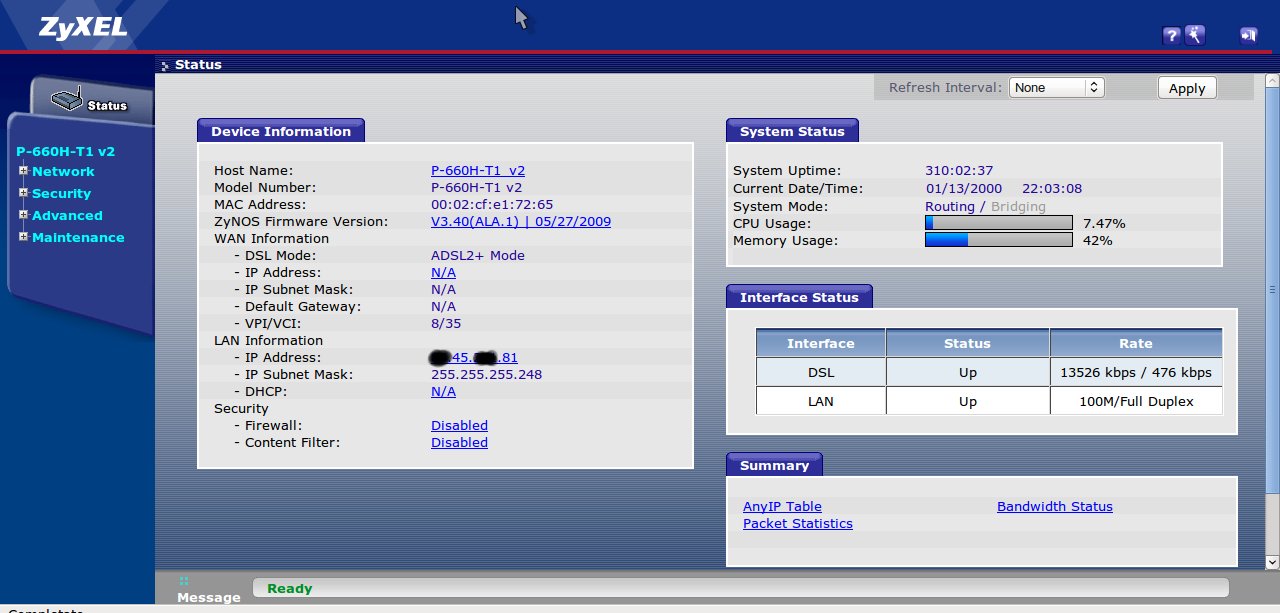Select the System Status tab header

[792, 131]
